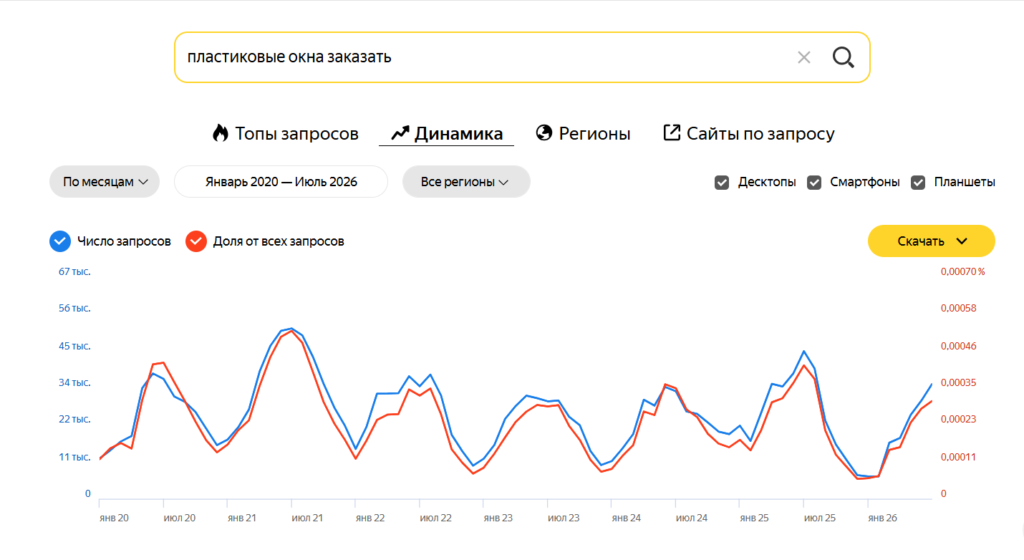Toggle the red Доля от всех запросов checkmark

196,241
